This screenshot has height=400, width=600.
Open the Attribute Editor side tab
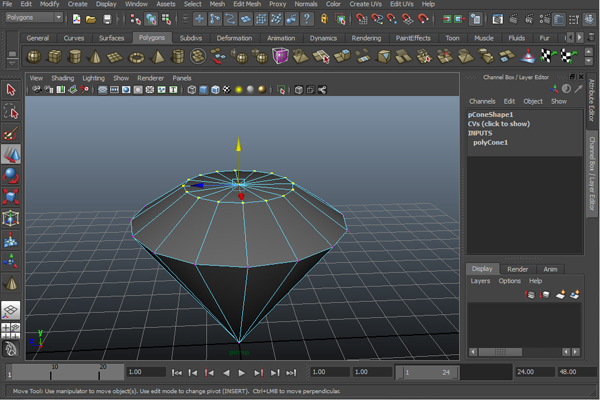click(591, 100)
